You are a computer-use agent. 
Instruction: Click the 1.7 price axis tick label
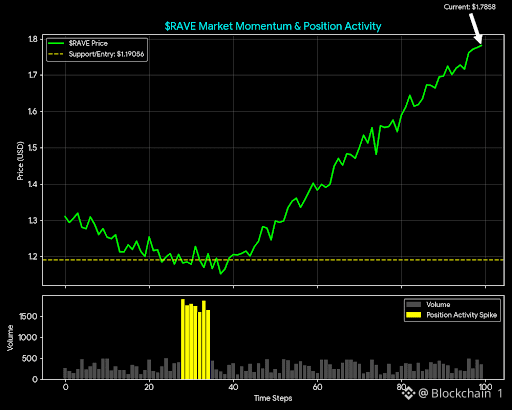coord(33,75)
